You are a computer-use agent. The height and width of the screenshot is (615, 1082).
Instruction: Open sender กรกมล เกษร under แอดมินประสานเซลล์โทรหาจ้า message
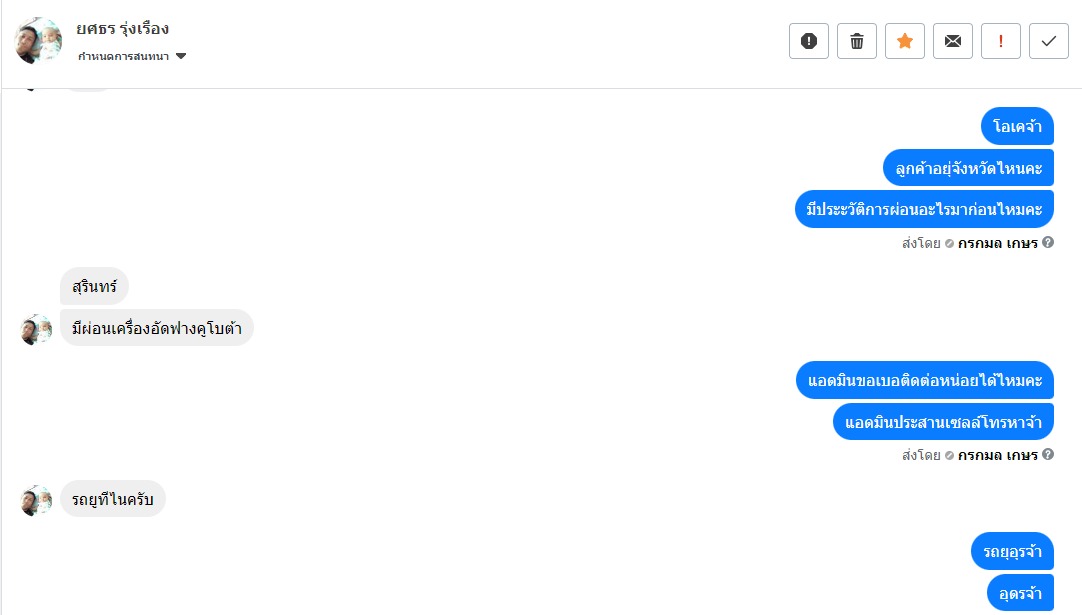997,455
